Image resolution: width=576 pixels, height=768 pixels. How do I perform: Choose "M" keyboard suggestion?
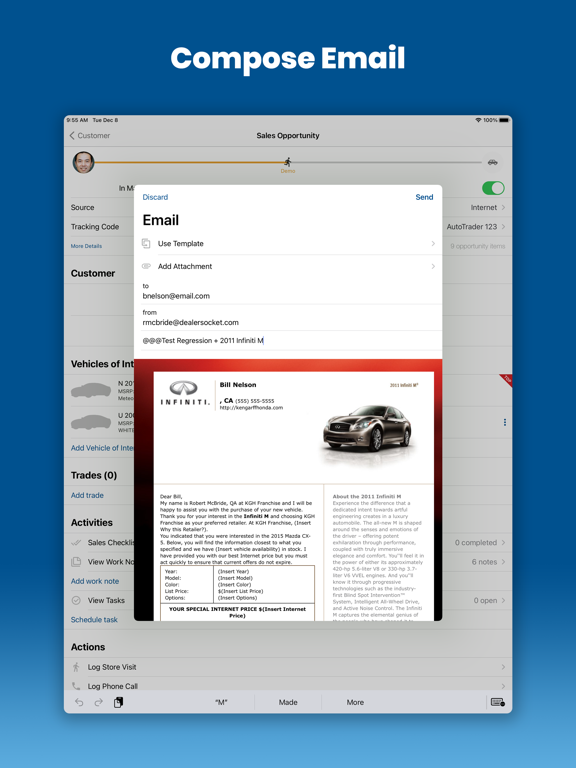click(221, 702)
